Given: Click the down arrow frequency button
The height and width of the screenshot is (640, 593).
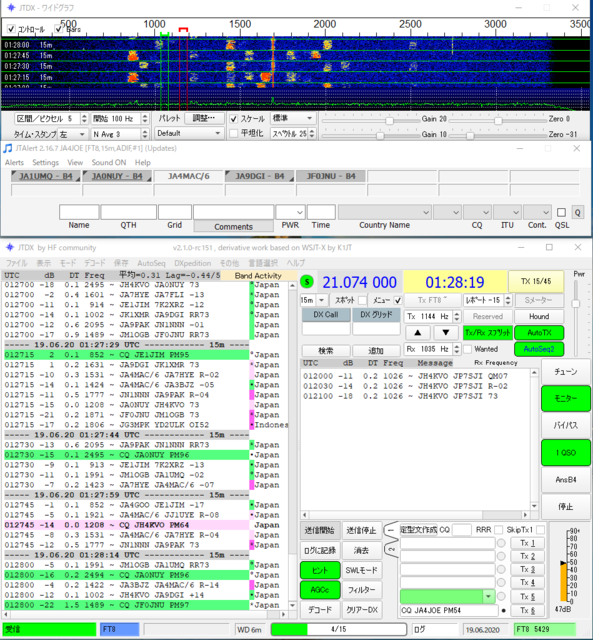Looking at the screenshot, I should pyautogui.click(x=446, y=333).
